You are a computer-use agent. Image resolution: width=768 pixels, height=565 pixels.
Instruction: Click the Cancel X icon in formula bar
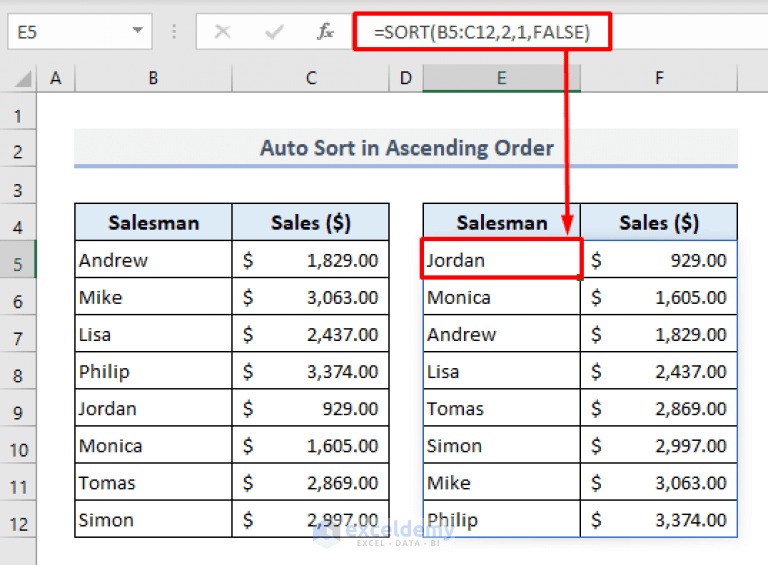(x=222, y=32)
